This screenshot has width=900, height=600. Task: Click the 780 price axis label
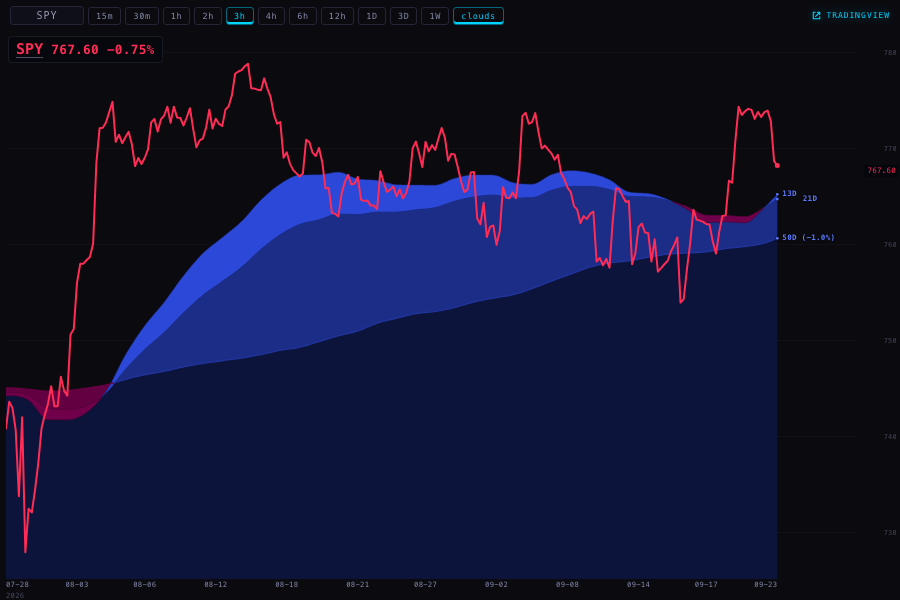pyautogui.click(x=890, y=53)
